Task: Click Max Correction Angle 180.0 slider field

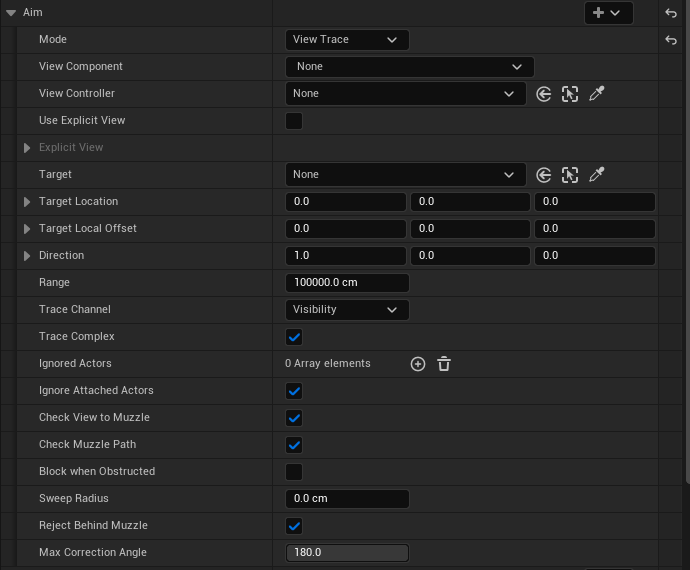Action: (x=347, y=553)
